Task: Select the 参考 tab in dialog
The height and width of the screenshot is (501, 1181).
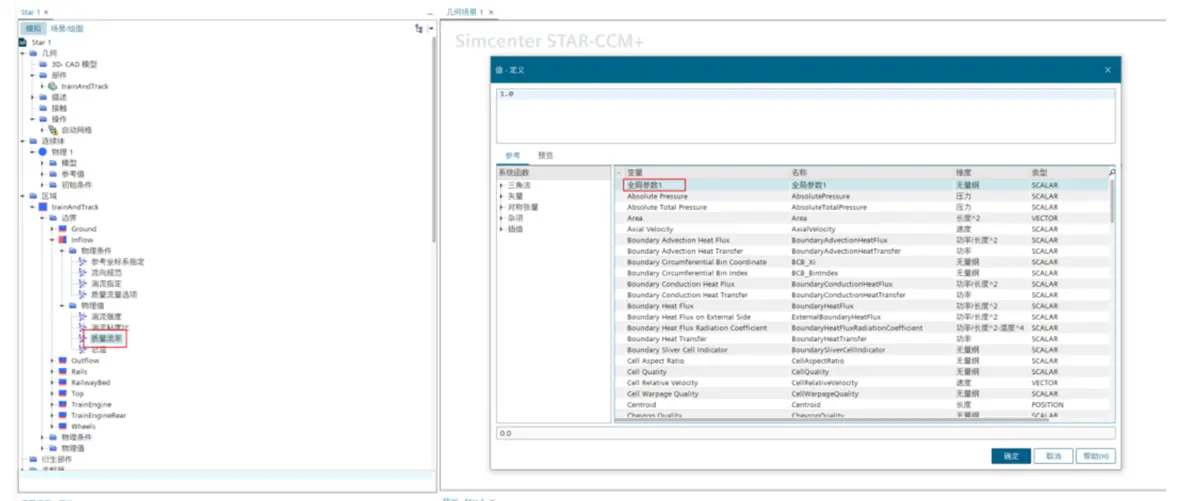Action: [512, 155]
